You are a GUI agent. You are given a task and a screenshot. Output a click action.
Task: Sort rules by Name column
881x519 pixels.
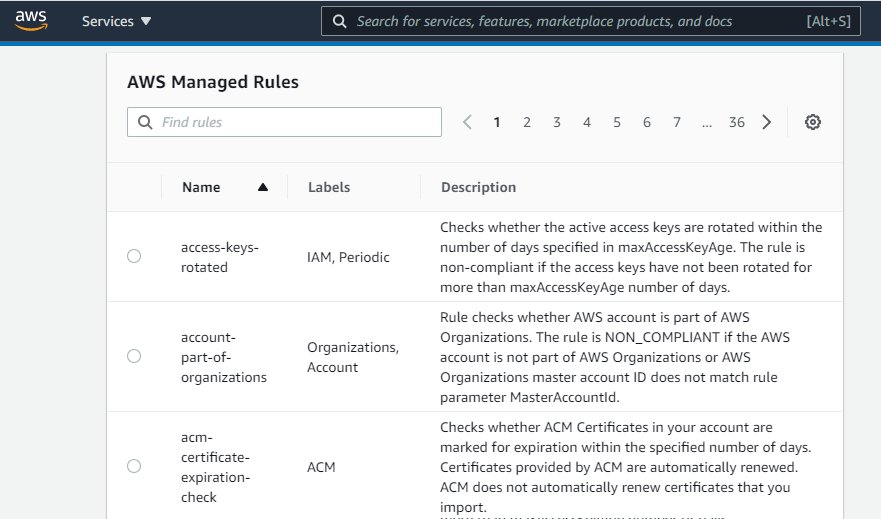pos(201,187)
